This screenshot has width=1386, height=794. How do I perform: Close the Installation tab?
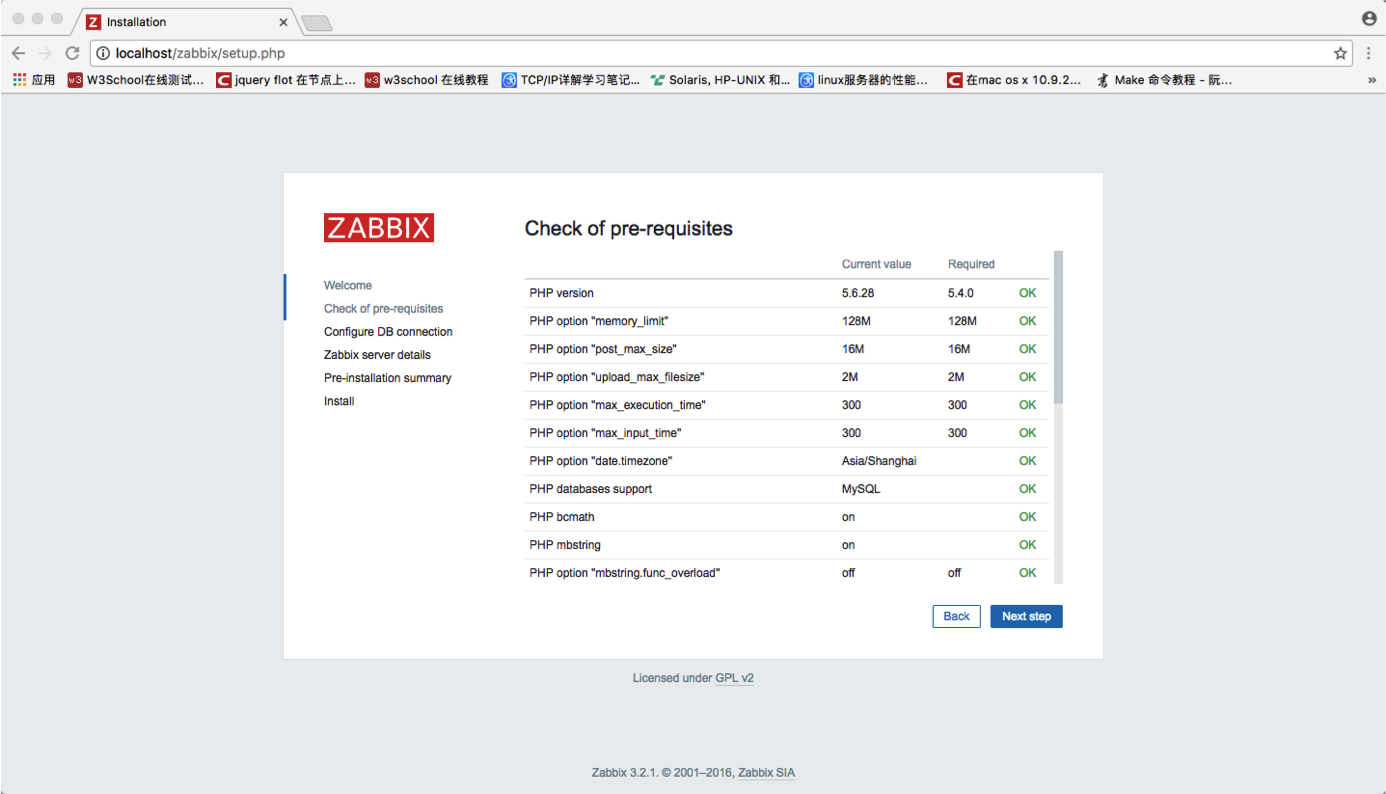tap(283, 22)
